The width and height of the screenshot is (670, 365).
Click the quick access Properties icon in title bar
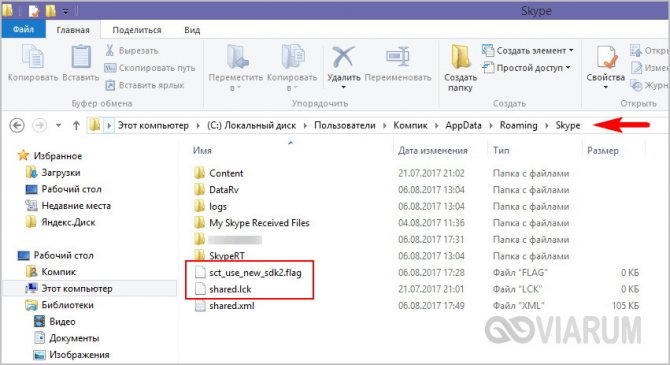coord(33,11)
